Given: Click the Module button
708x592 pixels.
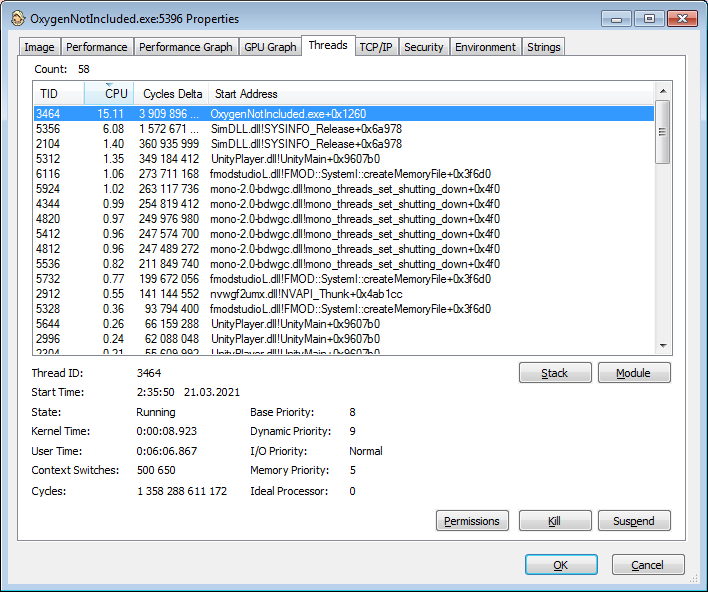Looking at the screenshot, I should point(634,373).
